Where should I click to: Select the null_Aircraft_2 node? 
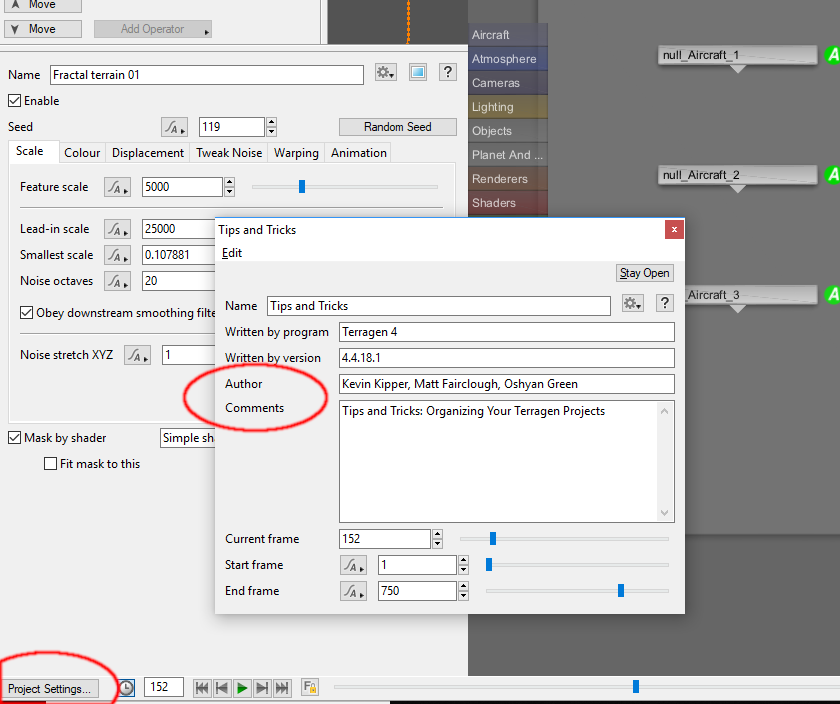coord(738,175)
